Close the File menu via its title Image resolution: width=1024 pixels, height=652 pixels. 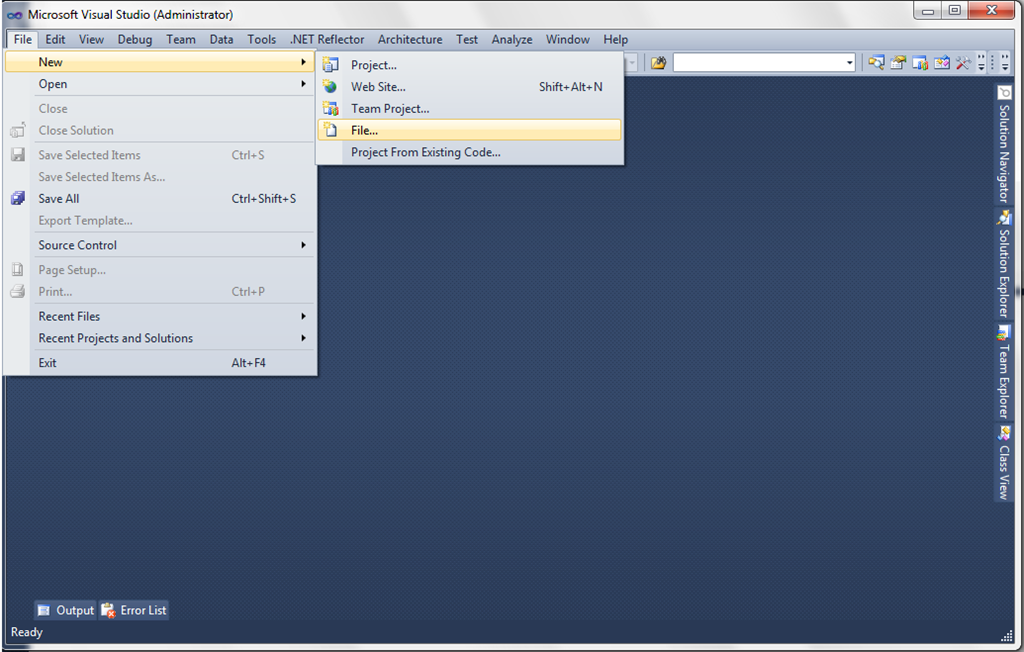click(23, 39)
